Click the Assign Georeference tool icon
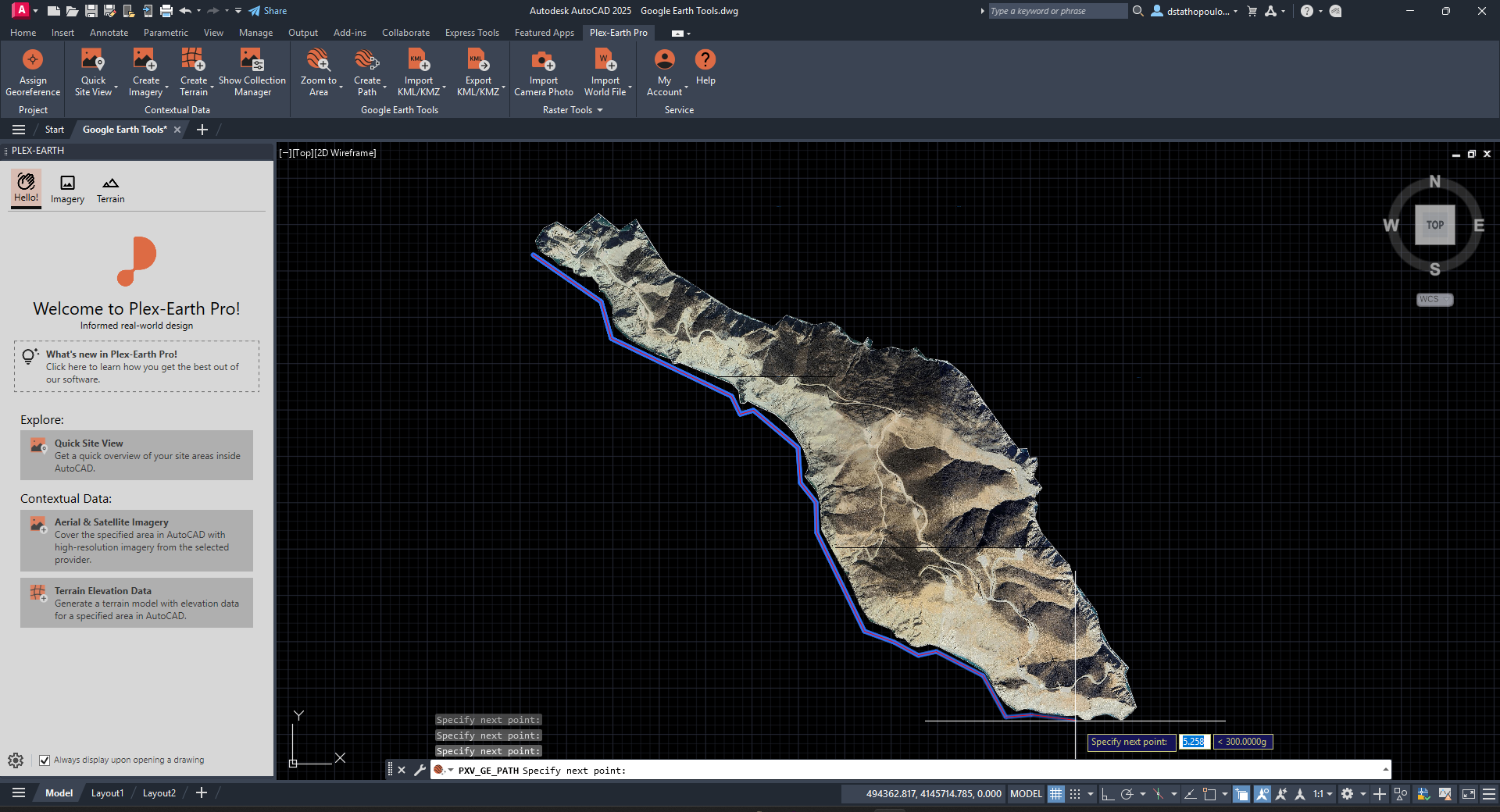Screen dimensions: 1500x812 [33, 60]
